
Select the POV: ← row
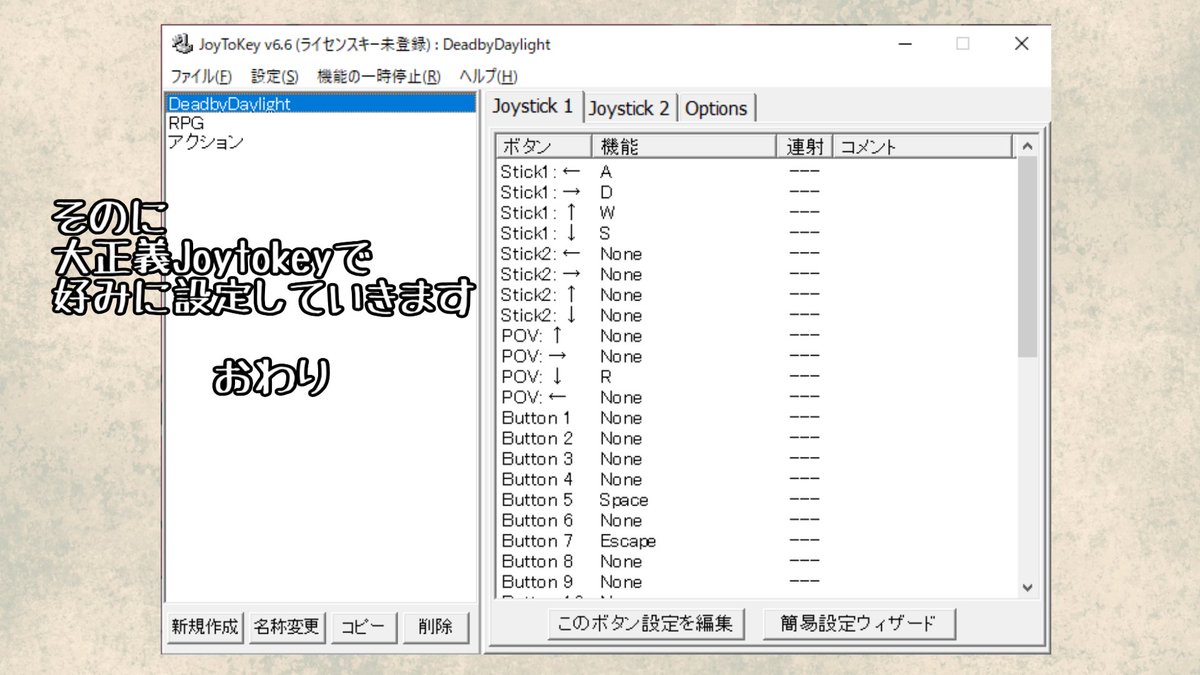pyautogui.click(x=756, y=396)
